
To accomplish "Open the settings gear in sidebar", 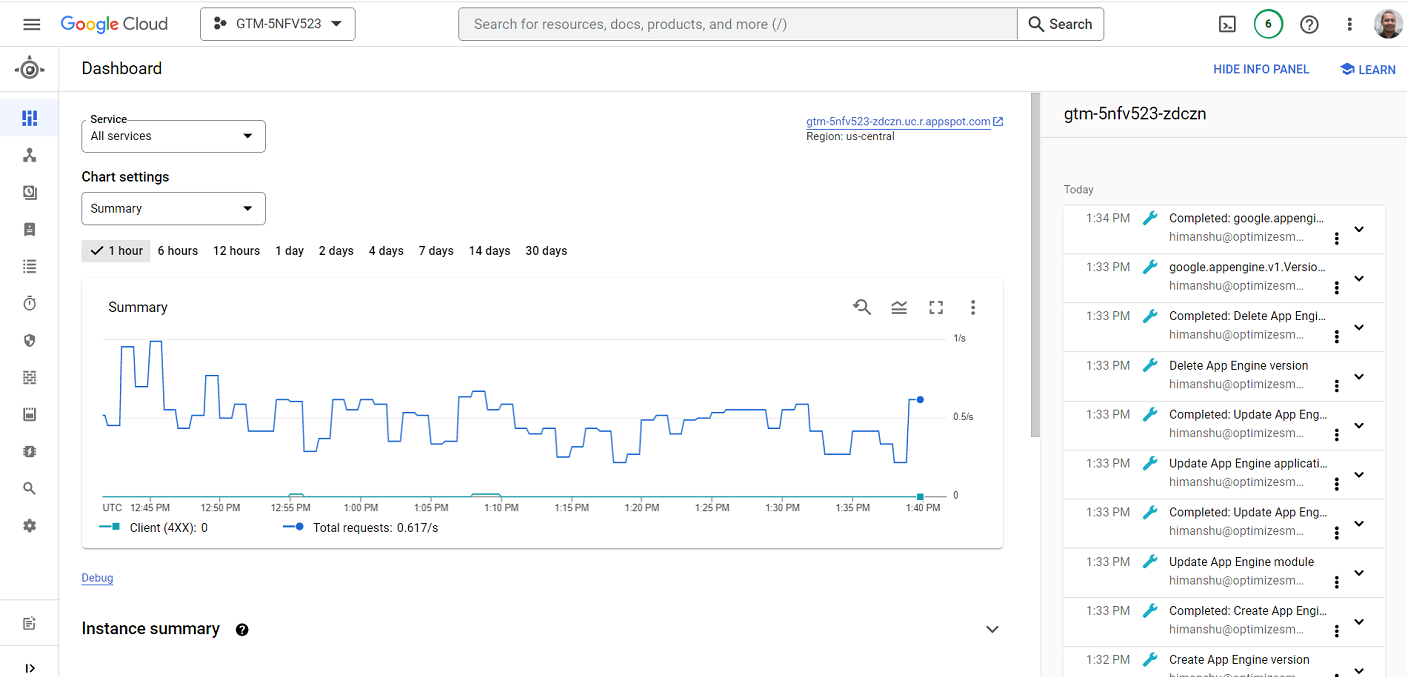I will pyautogui.click(x=30, y=525).
